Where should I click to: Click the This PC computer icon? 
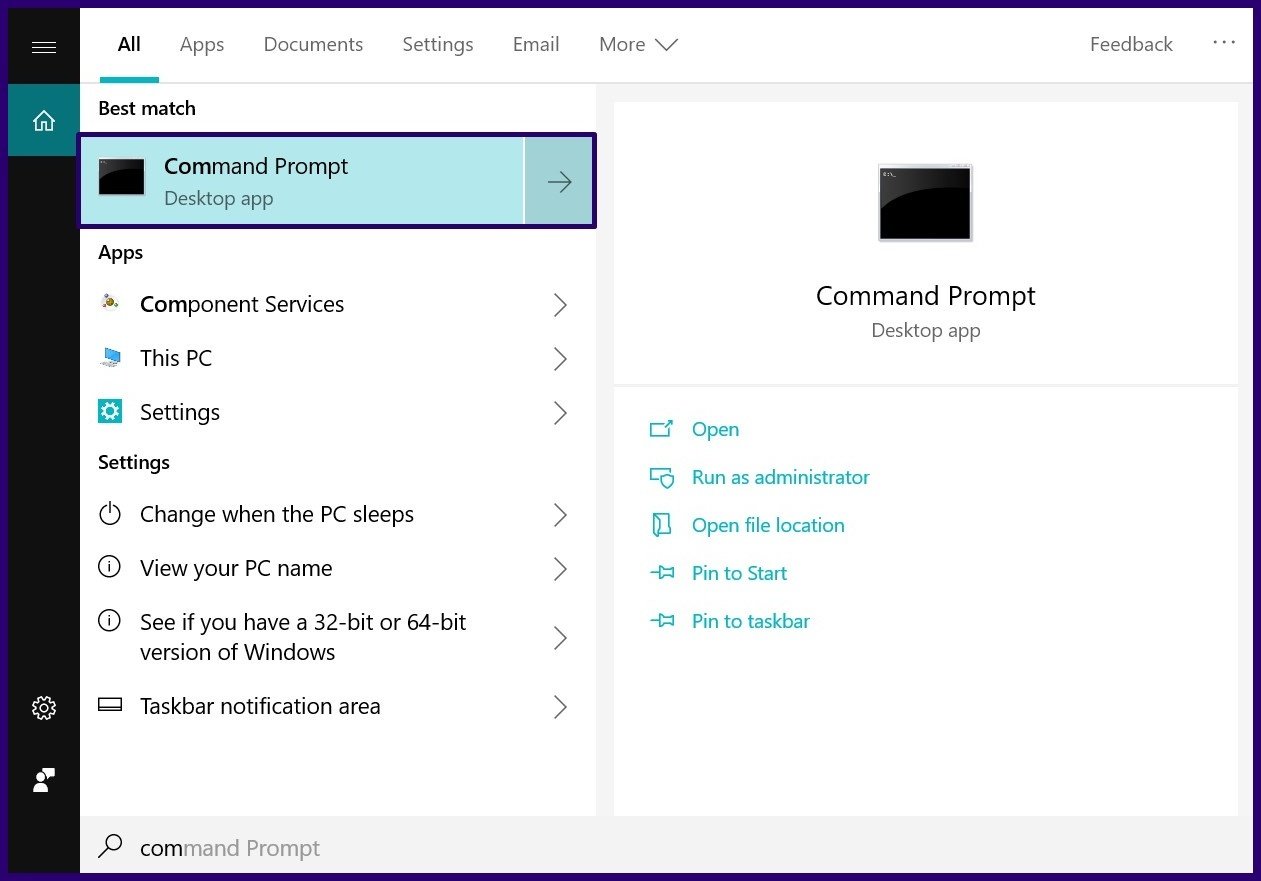[x=110, y=357]
